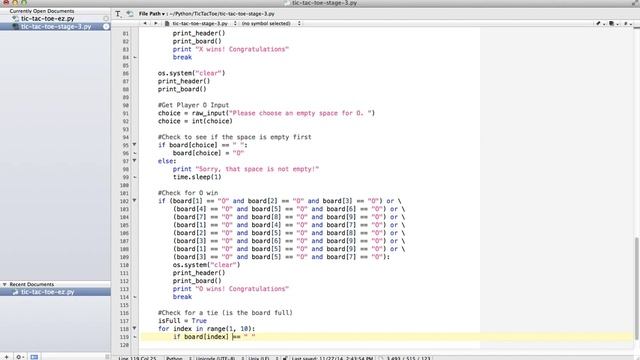Open the pencil markers menu icon
The width and height of the screenshot is (640, 360).
[x=600, y=24]
